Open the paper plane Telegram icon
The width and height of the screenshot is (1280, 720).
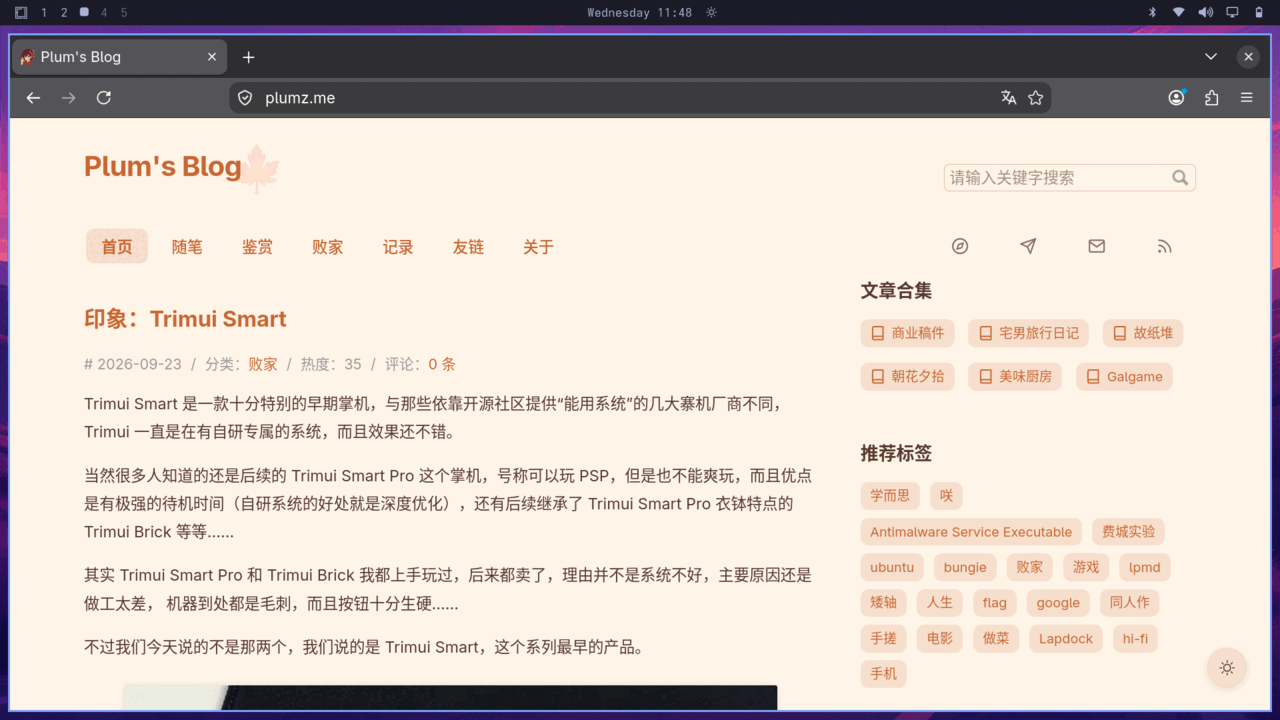click(x=1028, y=246)
